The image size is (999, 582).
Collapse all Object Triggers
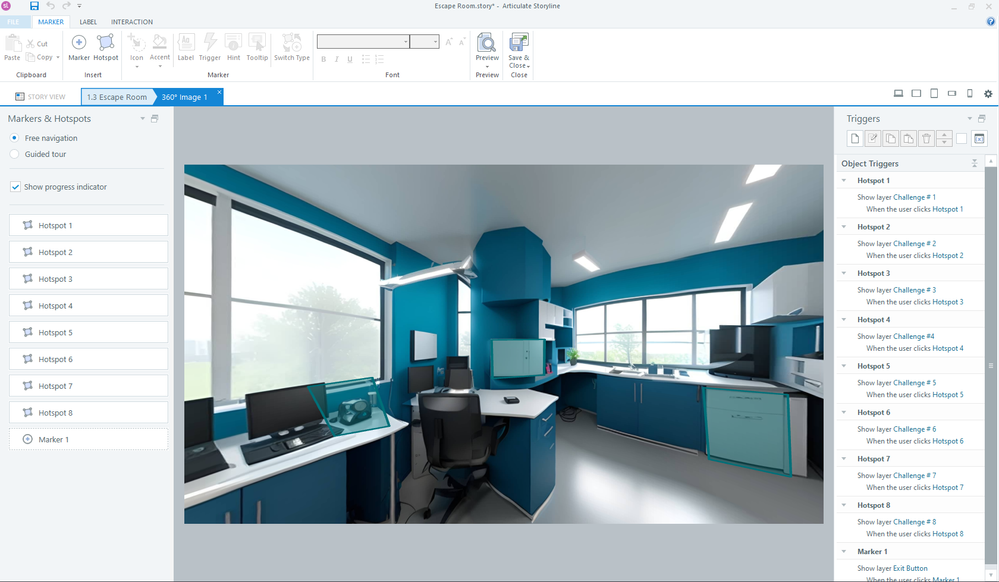coord(974,163)
